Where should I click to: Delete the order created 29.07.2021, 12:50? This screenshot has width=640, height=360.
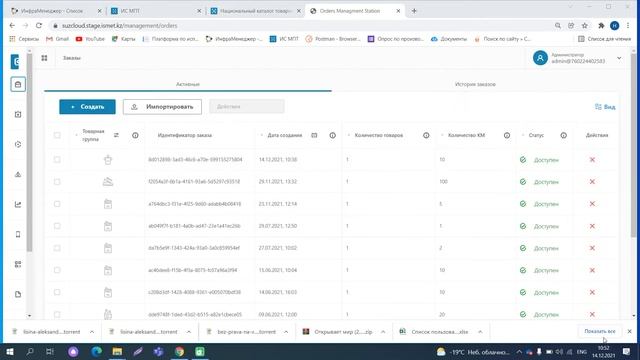(592, 226)
